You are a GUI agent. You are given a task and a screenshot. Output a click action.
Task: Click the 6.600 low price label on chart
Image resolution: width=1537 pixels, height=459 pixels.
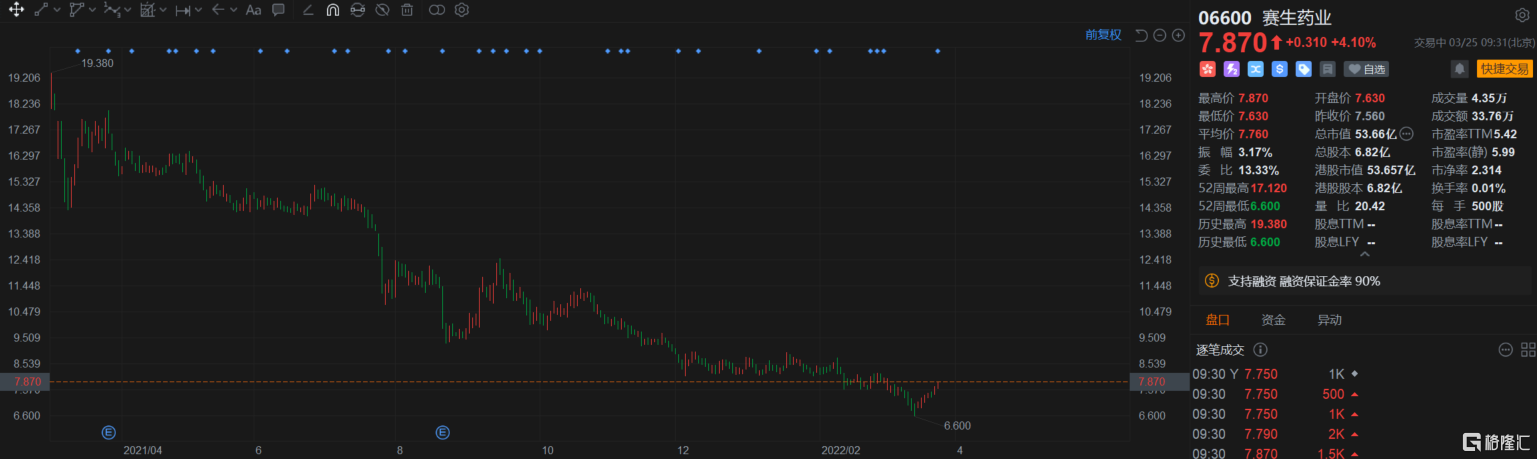point(957,426)
